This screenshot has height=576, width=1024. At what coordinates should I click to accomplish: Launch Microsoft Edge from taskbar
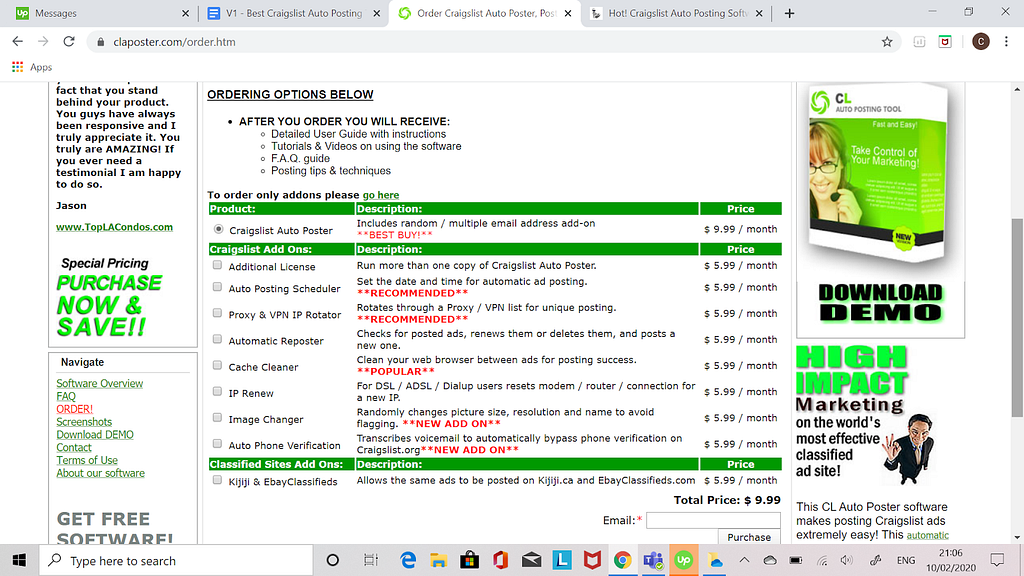(408, 560)
